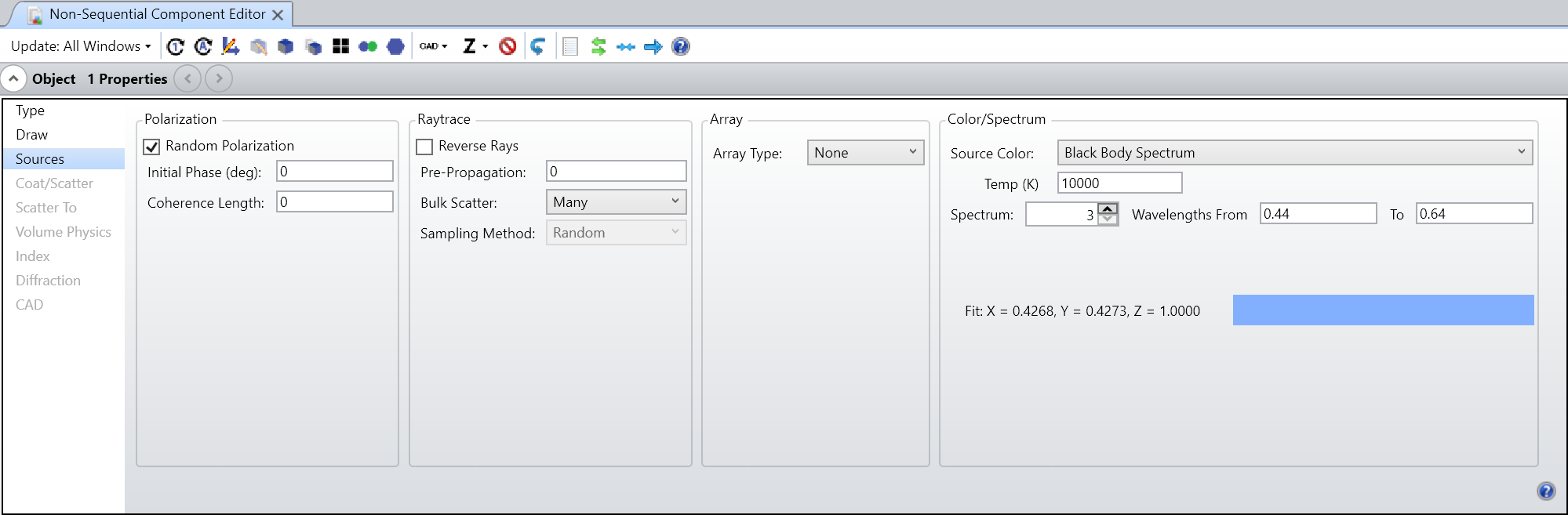Viewport: 1568px width, 515px height.
Task: Open the NSC object editor axis-pencil icon
Action: tap(231, 47)
